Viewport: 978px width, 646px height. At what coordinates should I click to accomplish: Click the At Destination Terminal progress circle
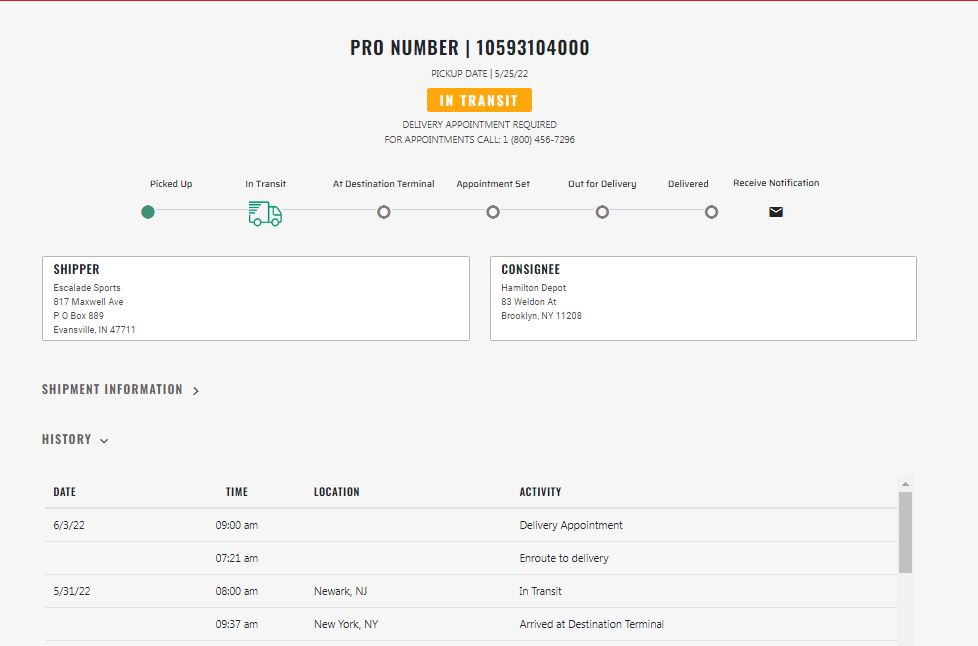384,212
